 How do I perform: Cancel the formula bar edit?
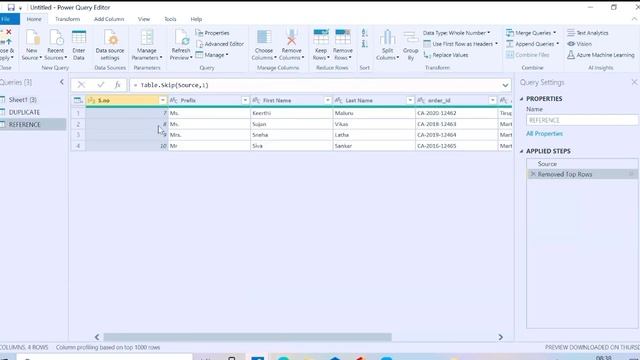click(x=81, y=85)
